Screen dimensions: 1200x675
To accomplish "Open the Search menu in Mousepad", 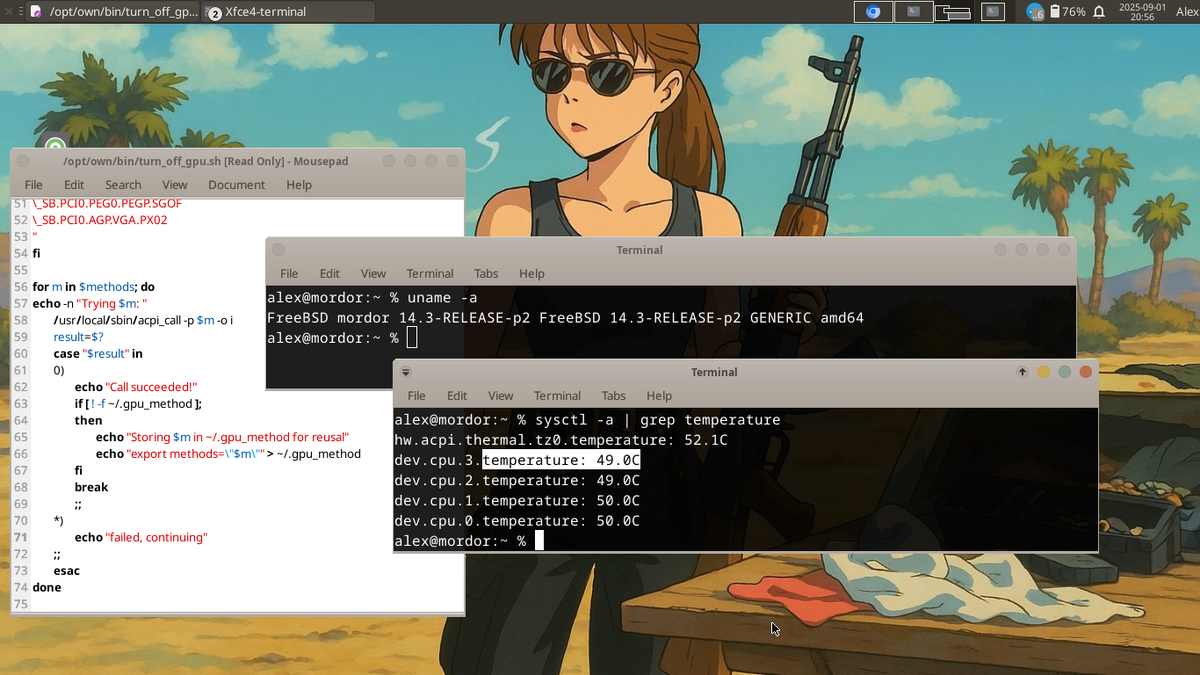I will pyautogui.click(x=123, y=185).
